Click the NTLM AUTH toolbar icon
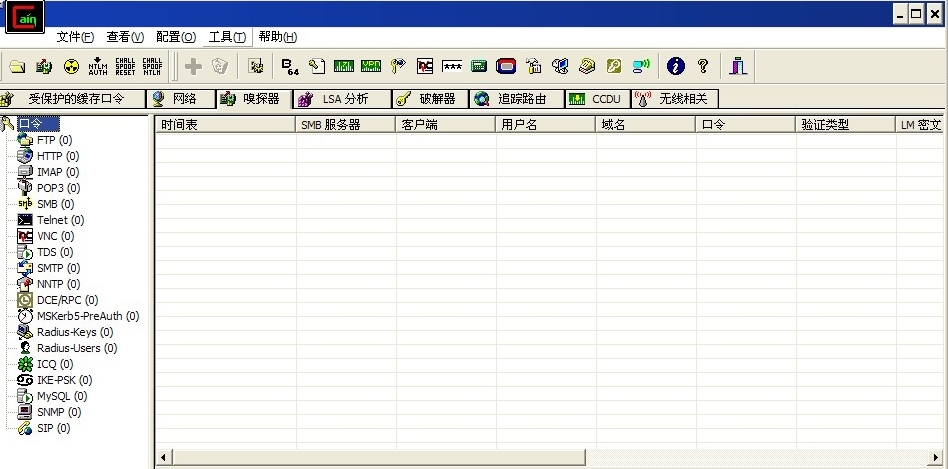The width and height of the screenshot is (948, 469). tap(98, 66)
